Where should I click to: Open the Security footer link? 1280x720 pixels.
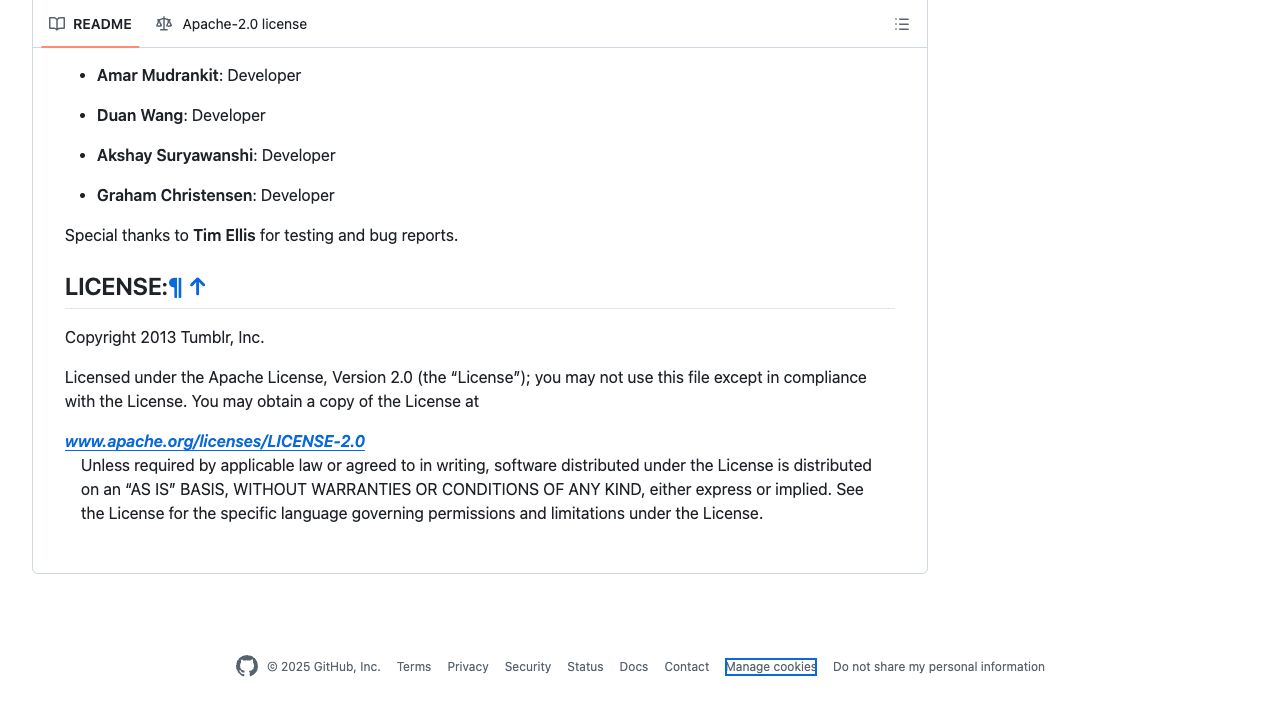pos(528,667)
